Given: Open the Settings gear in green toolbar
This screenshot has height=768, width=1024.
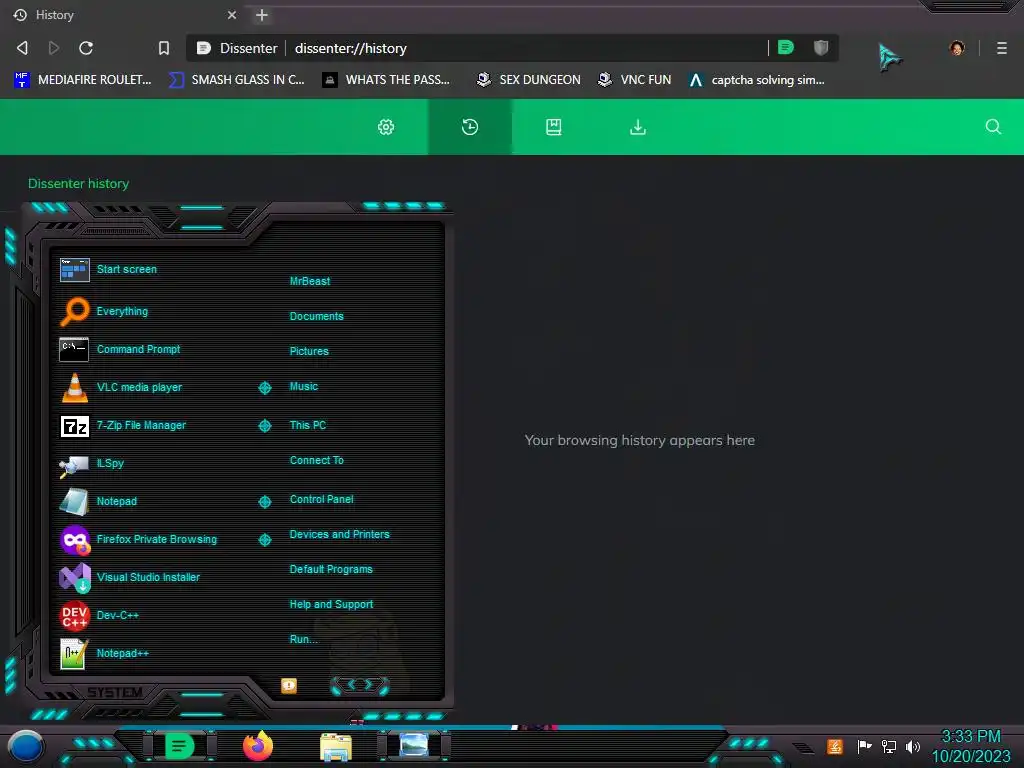Looking at the screenshot, I should (386, 127).
